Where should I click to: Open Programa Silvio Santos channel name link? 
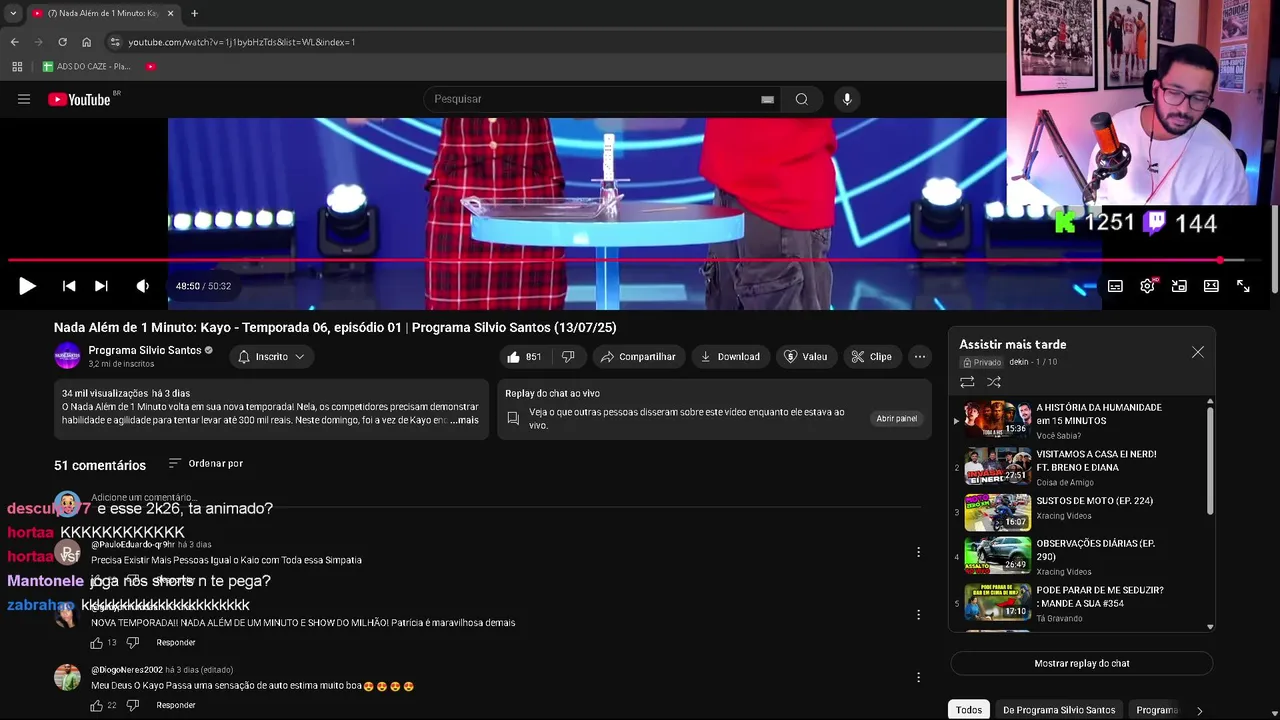pos(145,350)
